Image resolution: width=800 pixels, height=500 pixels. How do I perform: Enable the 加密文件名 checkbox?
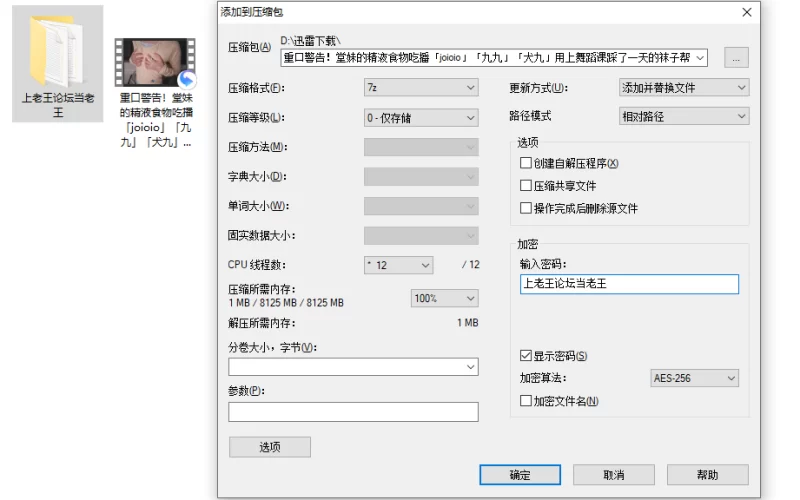click(x=526, y=401)
